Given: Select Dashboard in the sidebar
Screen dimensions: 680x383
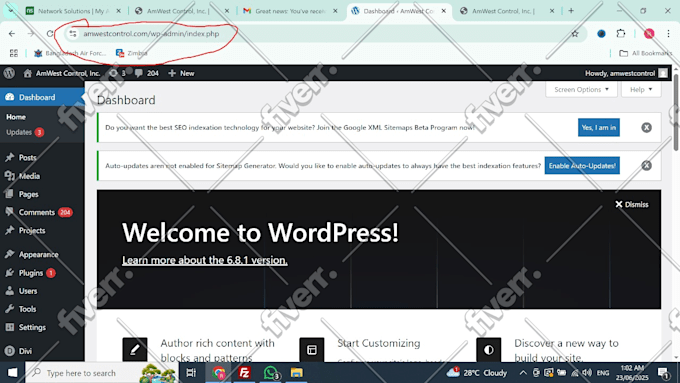Looking at the screenshot, I should tap(42, 97).
